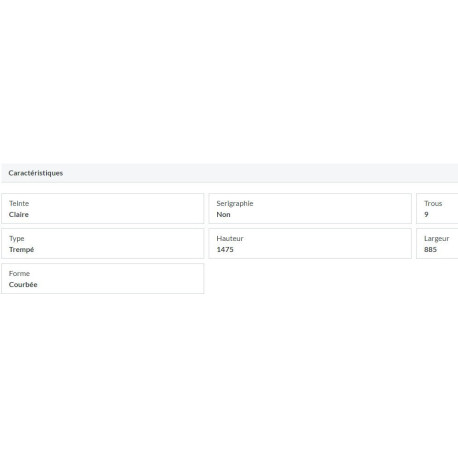Click the Trempé type value
Screen dimensions: 458x458
(21, 250)
